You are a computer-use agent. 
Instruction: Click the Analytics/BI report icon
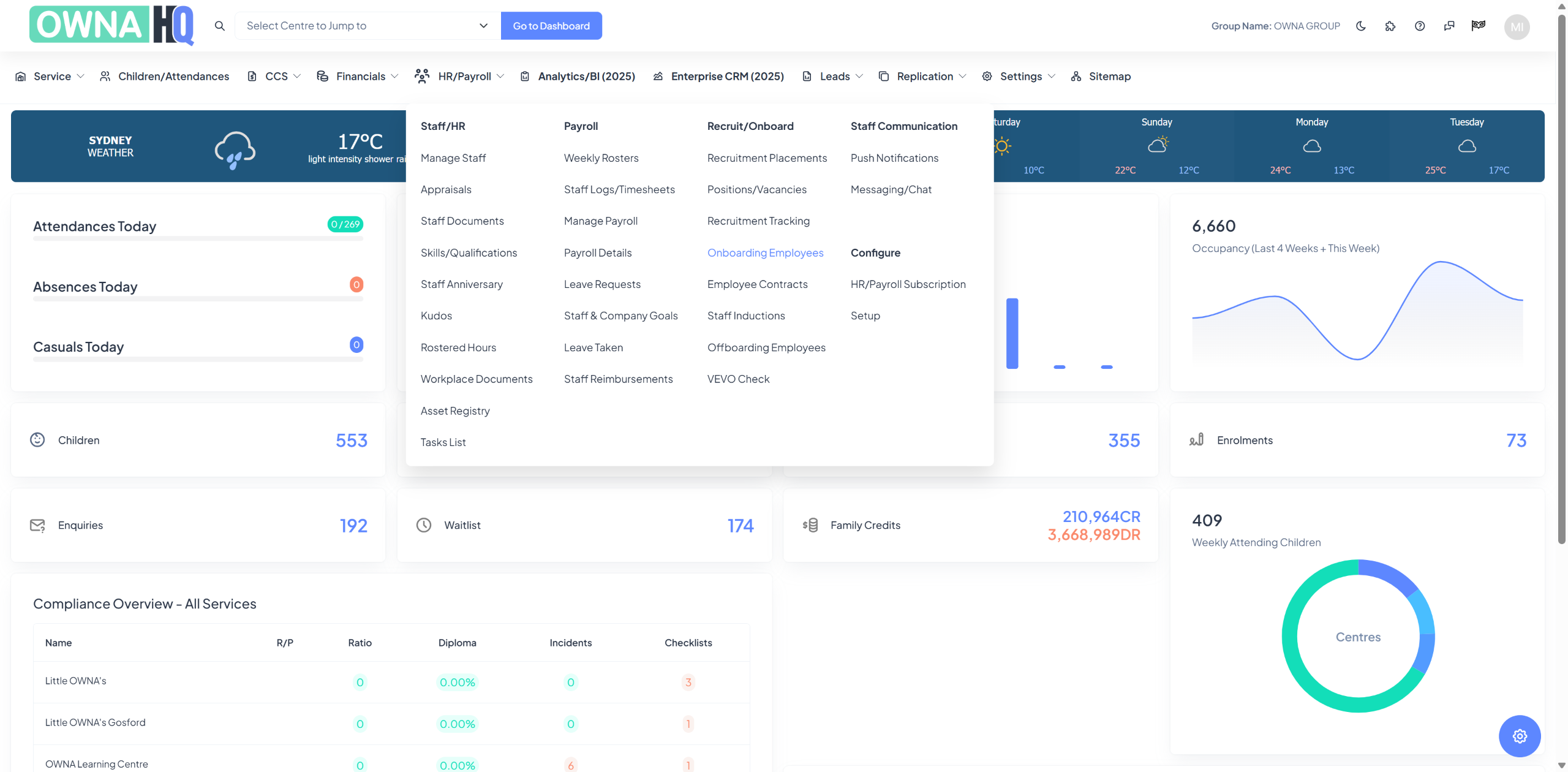click(x=525, y=77)
